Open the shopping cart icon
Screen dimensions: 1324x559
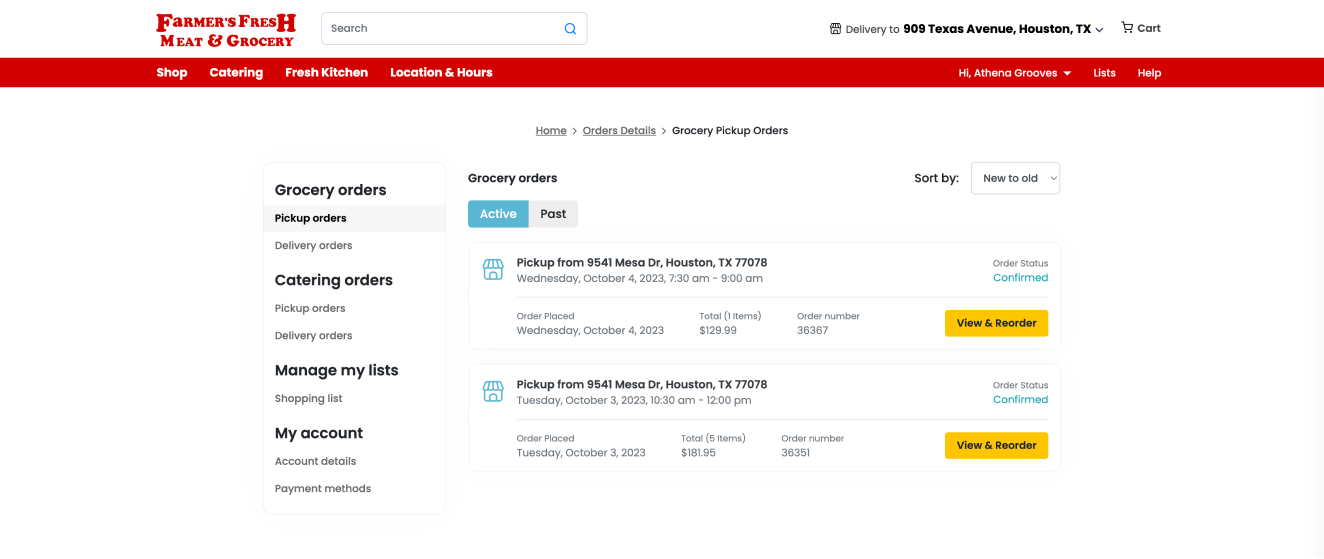tap(1127, 28)
